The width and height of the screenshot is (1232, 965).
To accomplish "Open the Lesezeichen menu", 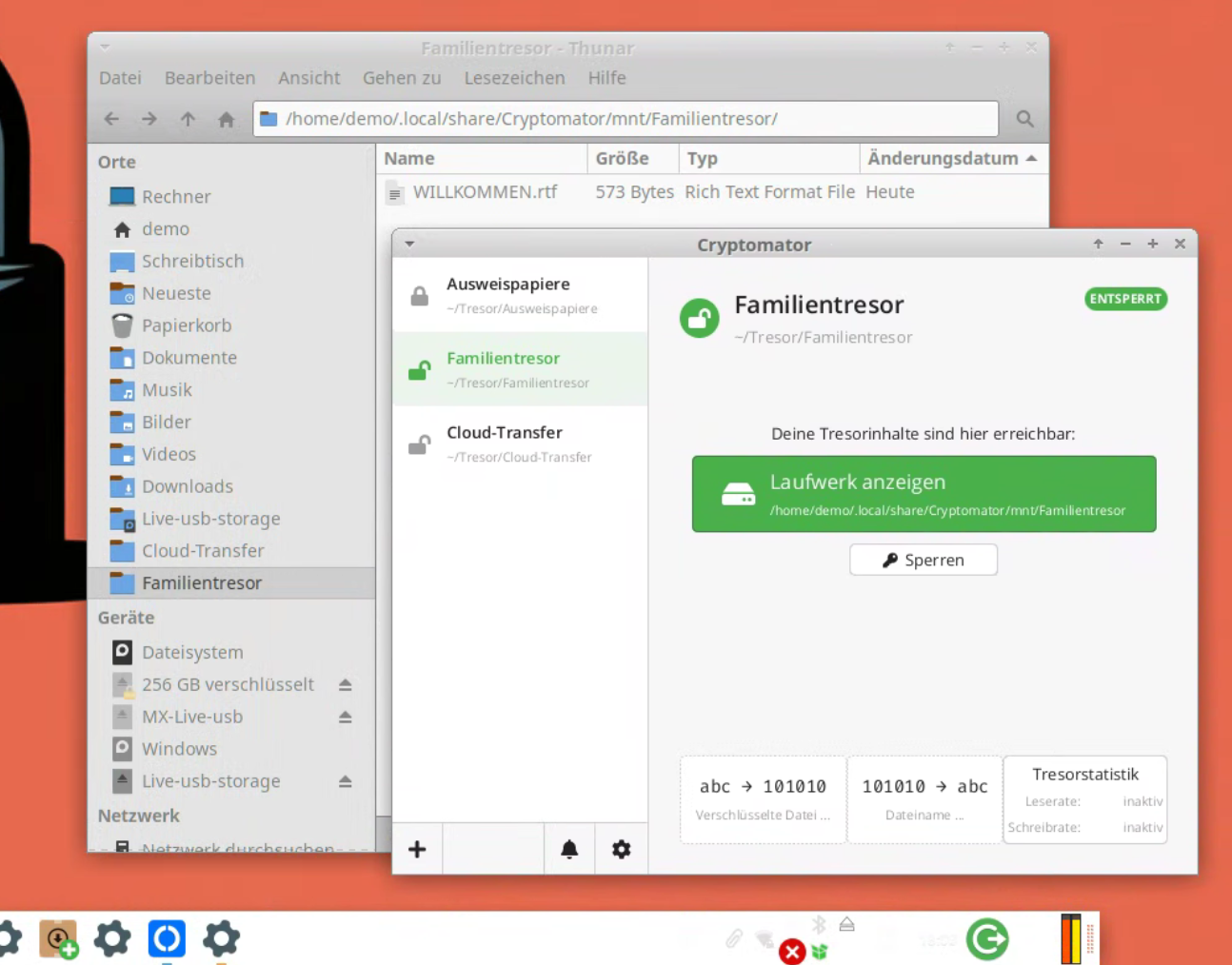I will [514, 78].
